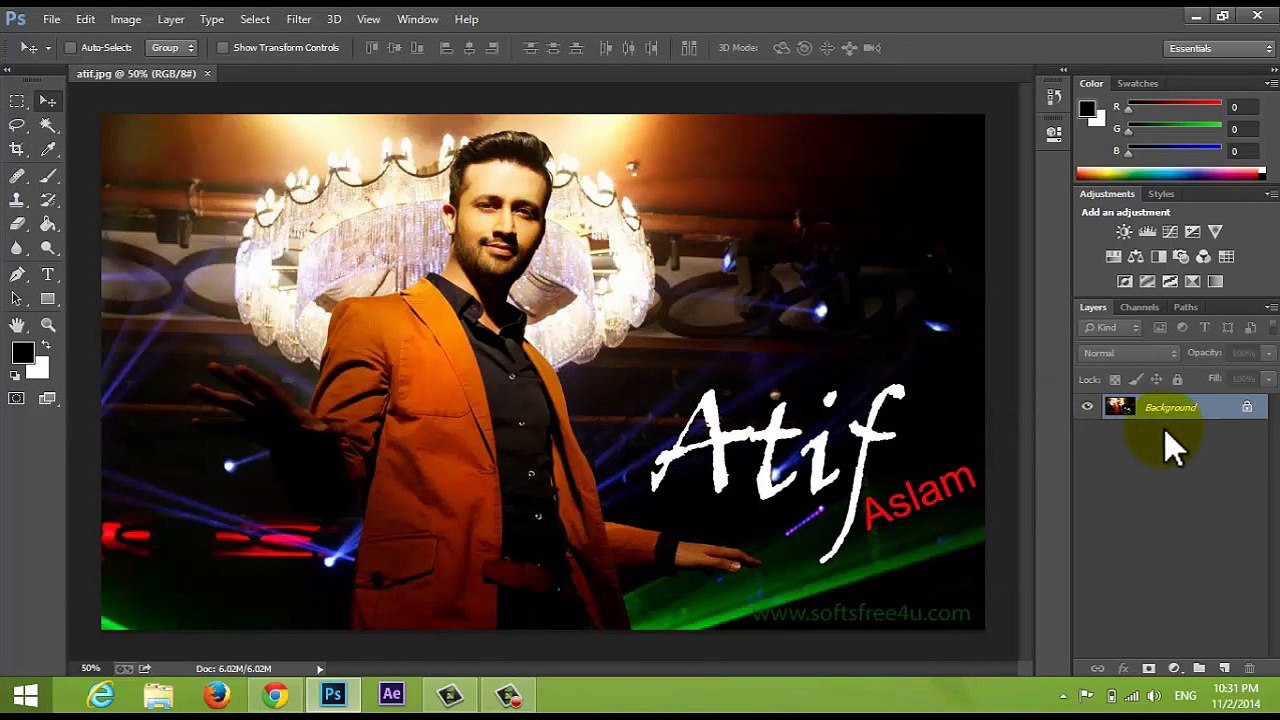The image size is (1280, 720).
Task: Add a Photo Filter adjustment
Action: [x=1181, y=257]
